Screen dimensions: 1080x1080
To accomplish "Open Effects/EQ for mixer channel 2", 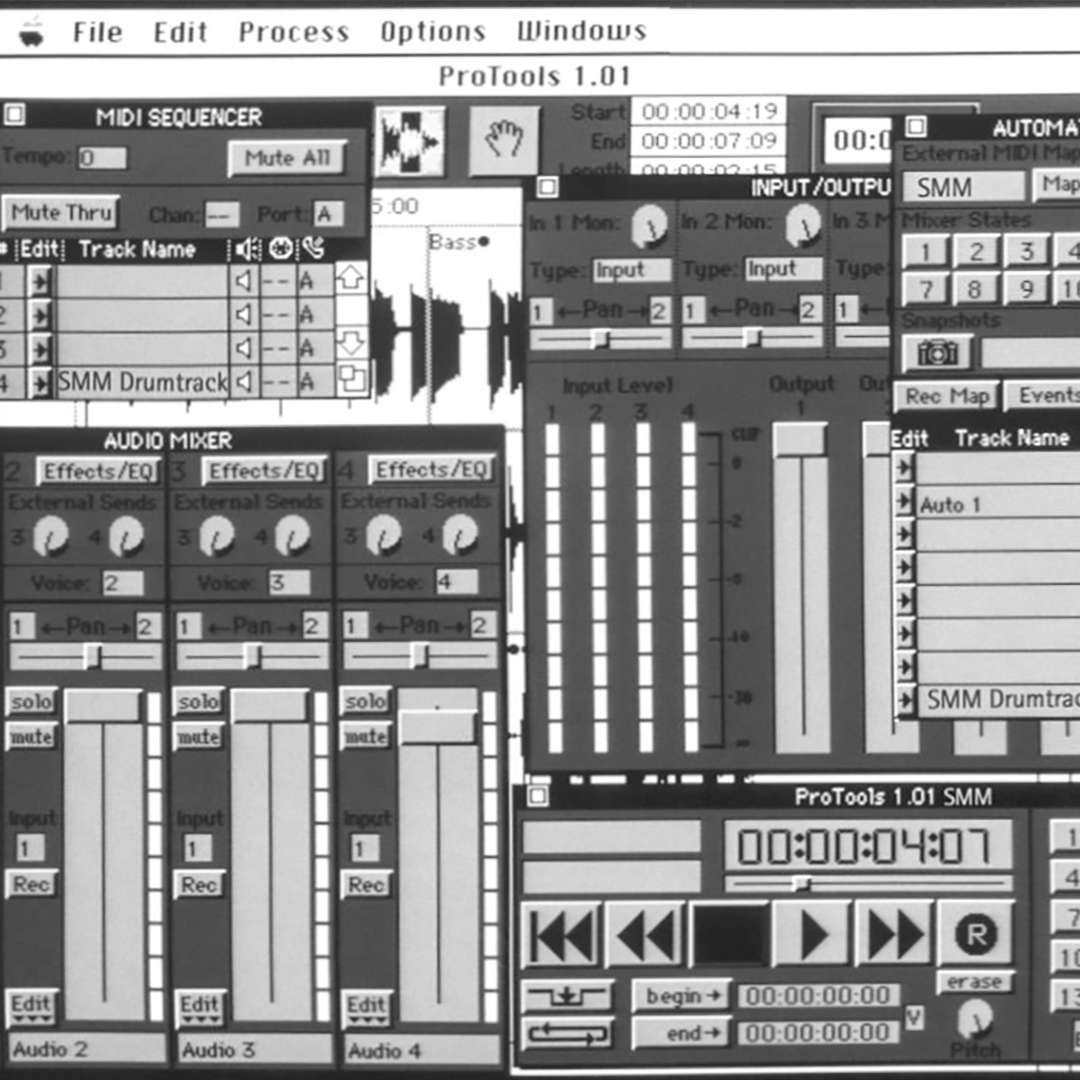I will point(97,472).
